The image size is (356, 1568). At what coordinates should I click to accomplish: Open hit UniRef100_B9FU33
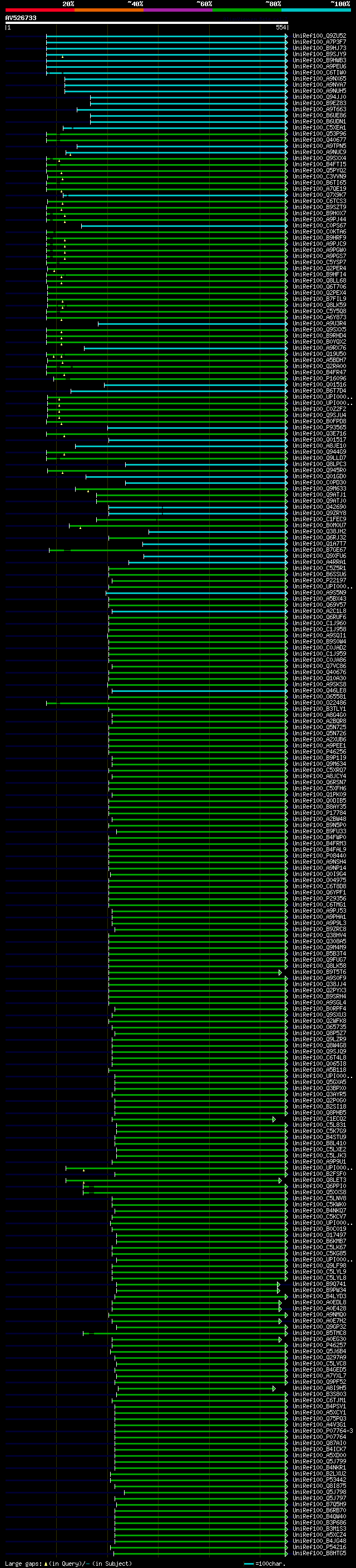[319, 832]
